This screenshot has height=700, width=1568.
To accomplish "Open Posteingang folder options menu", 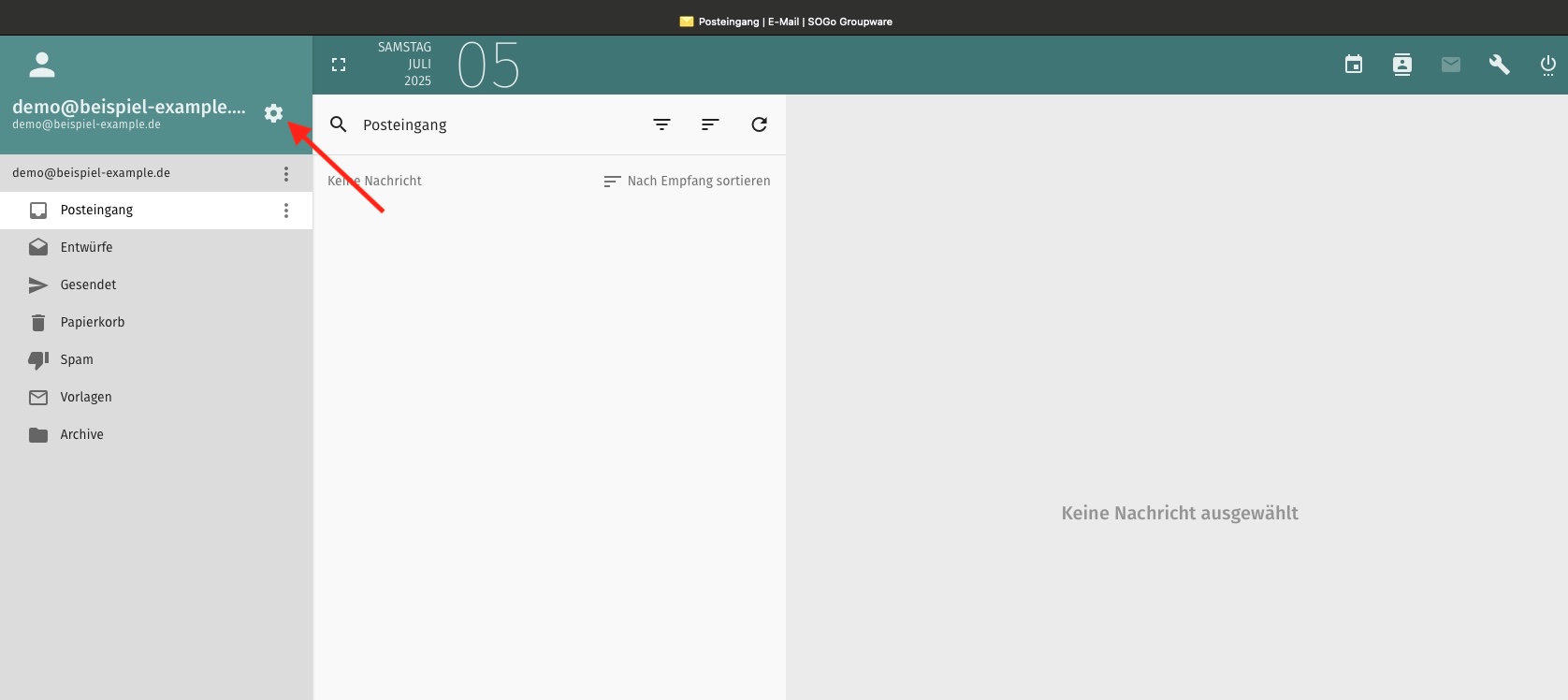I will tap(286, 211).
